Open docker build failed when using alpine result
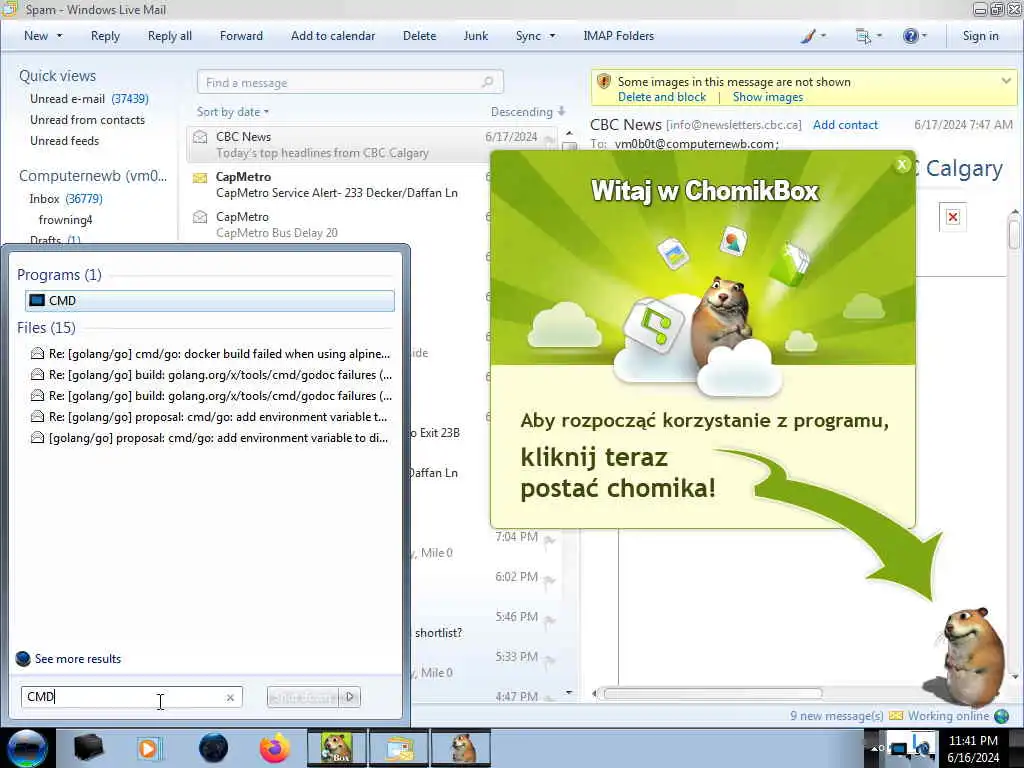This screenshot has width=1024, height=768. pos(211,354)
